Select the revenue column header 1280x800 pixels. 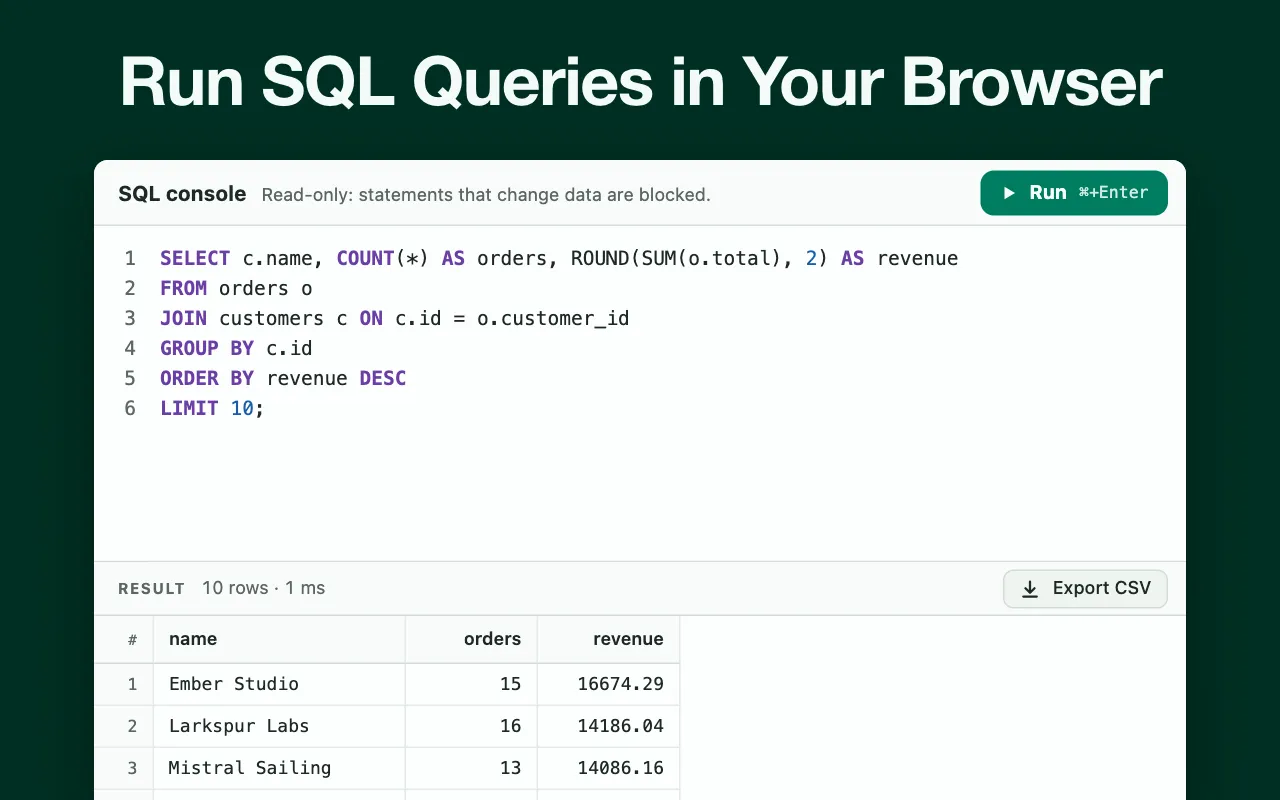[608, 639]
